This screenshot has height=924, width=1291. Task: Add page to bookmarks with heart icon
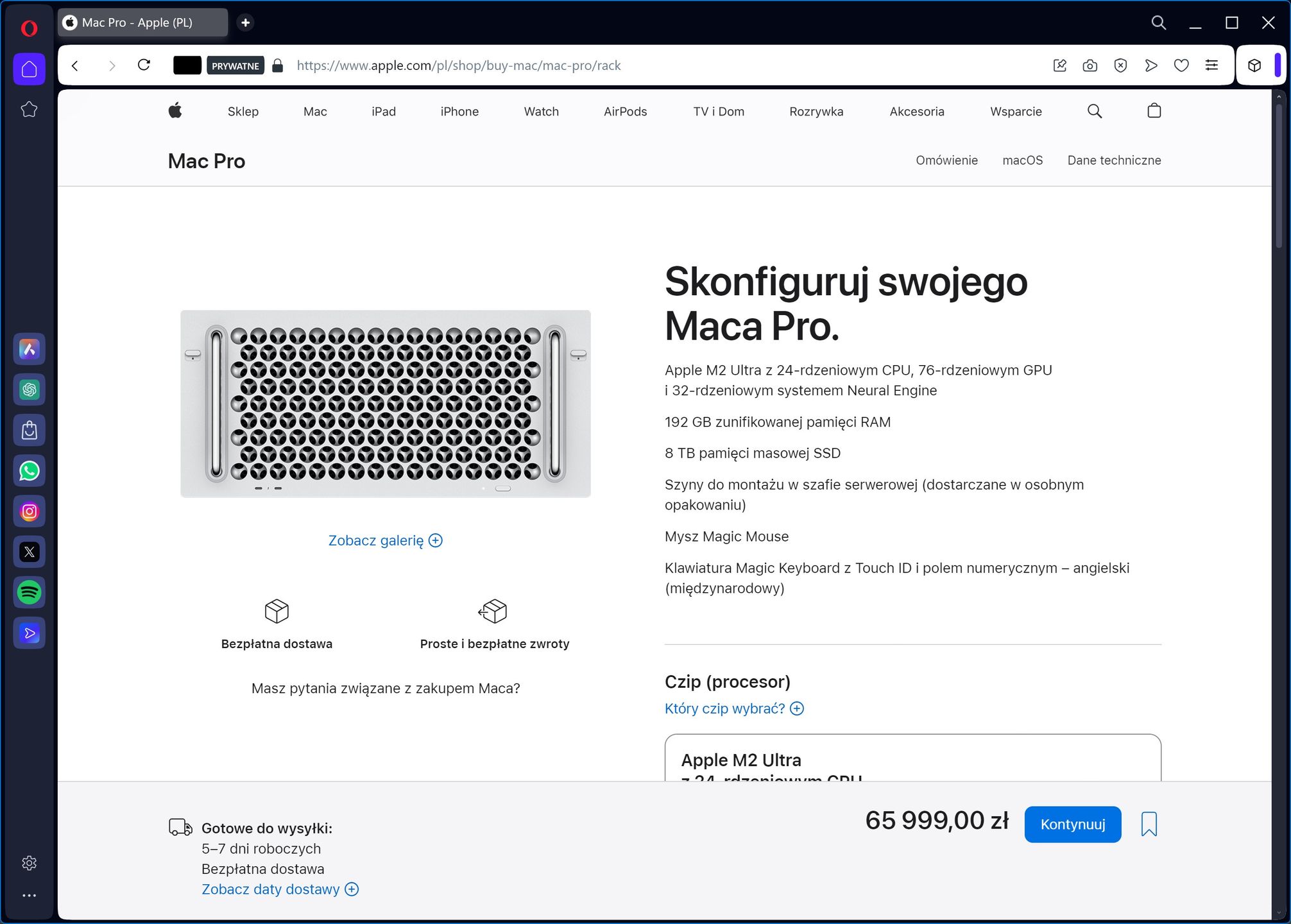pyautogui.click(x=1181, y=65)
